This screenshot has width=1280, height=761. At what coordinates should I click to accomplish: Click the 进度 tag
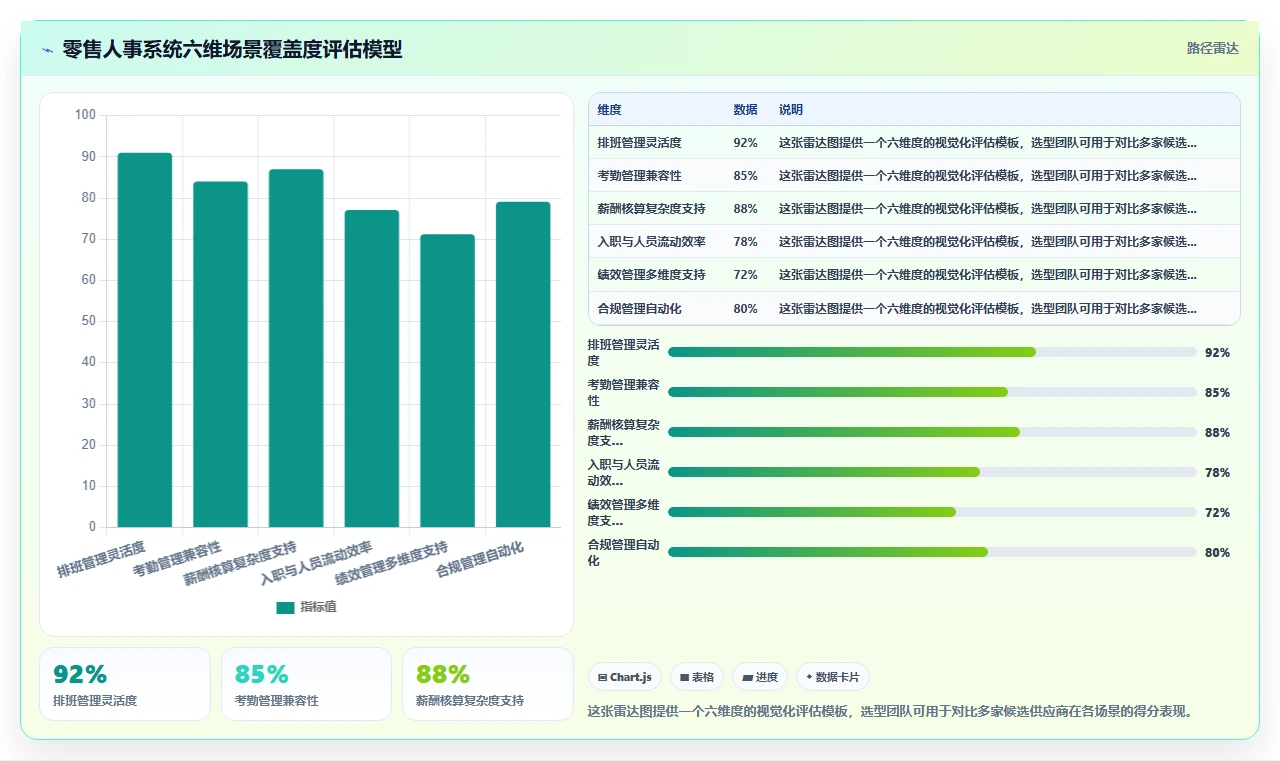tap(760, 677)
